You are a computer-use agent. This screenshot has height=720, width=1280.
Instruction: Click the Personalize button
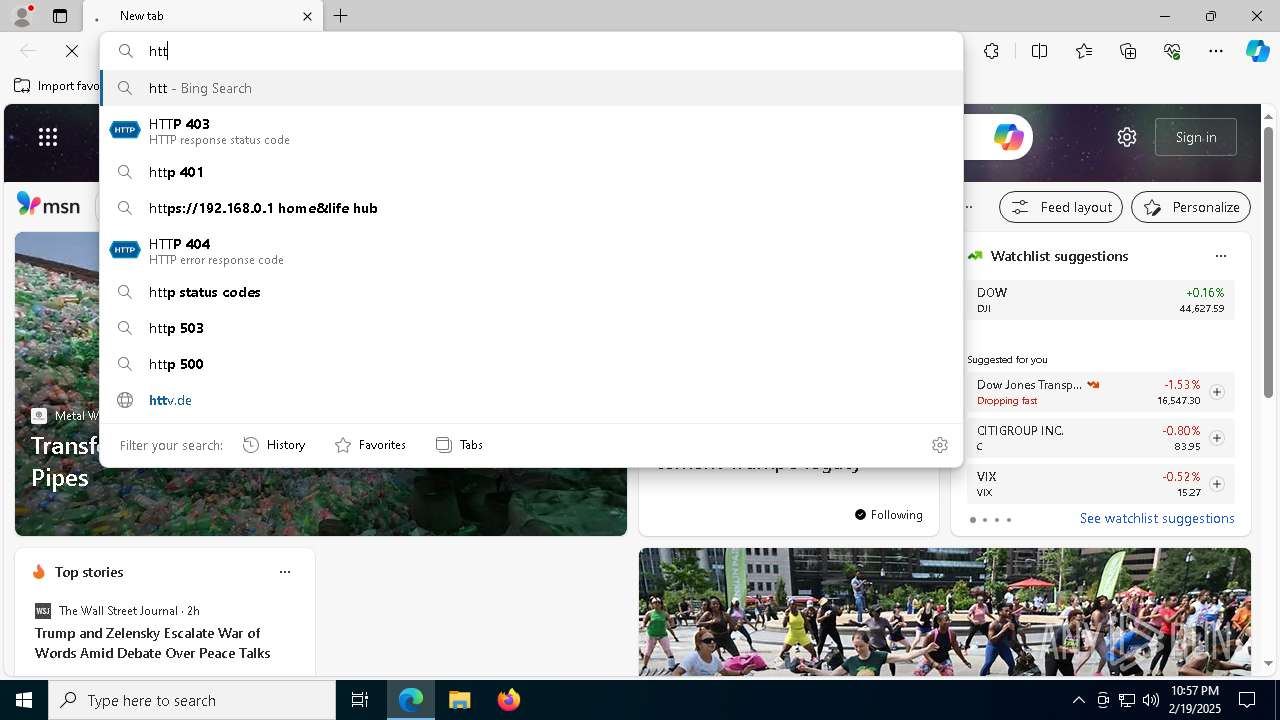(x=1191, y=207)
